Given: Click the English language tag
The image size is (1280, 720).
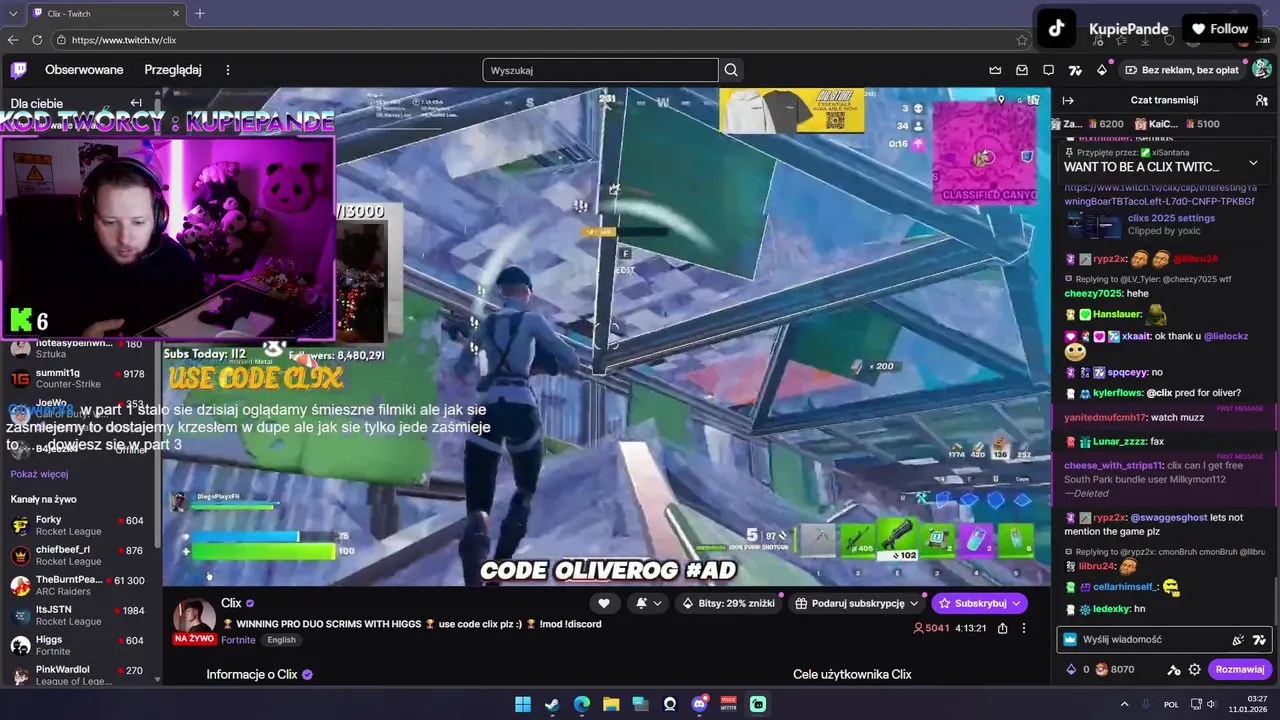Looking at the screenshot, I should click(x=281, y=640).
